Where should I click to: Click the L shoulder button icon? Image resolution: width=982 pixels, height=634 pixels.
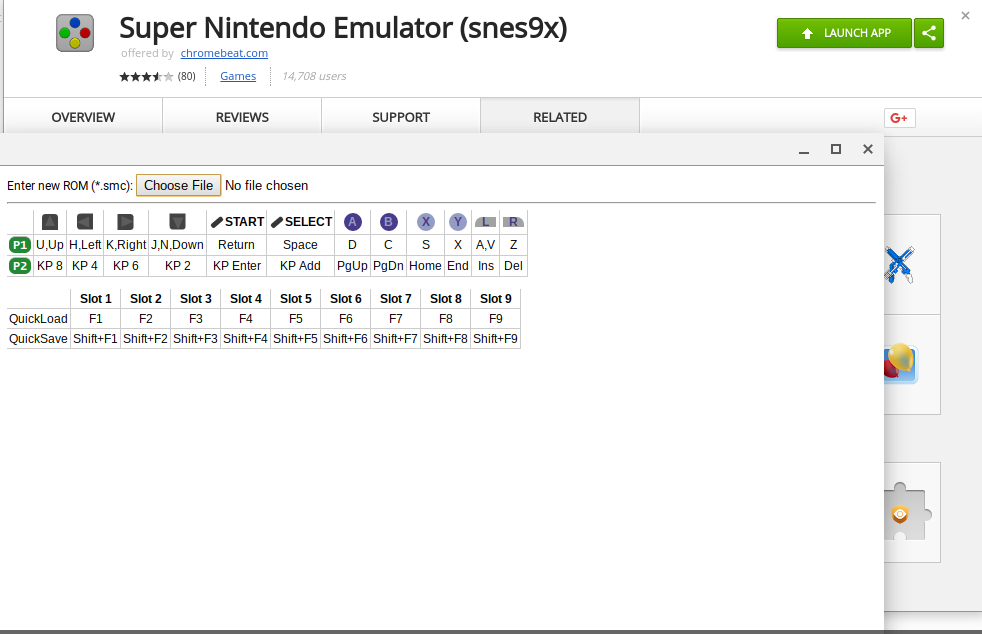[485, 222]
